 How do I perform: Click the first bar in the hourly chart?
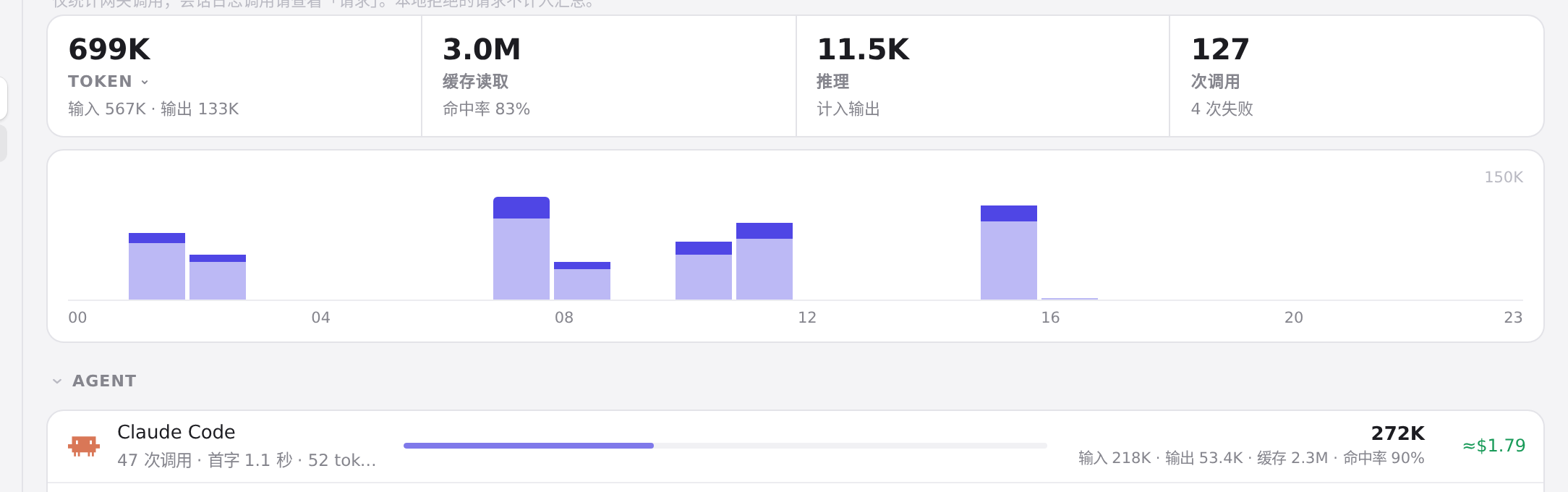[x=157, y=266]
